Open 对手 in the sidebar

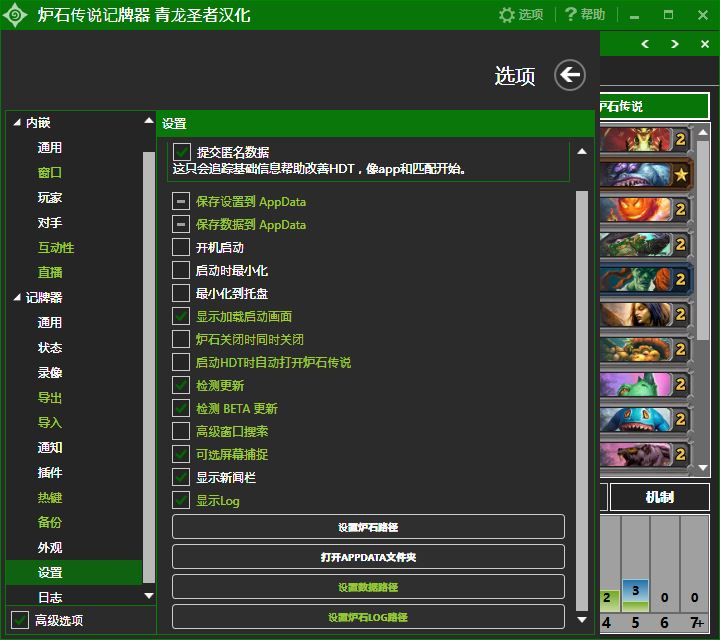coord(50,223)
